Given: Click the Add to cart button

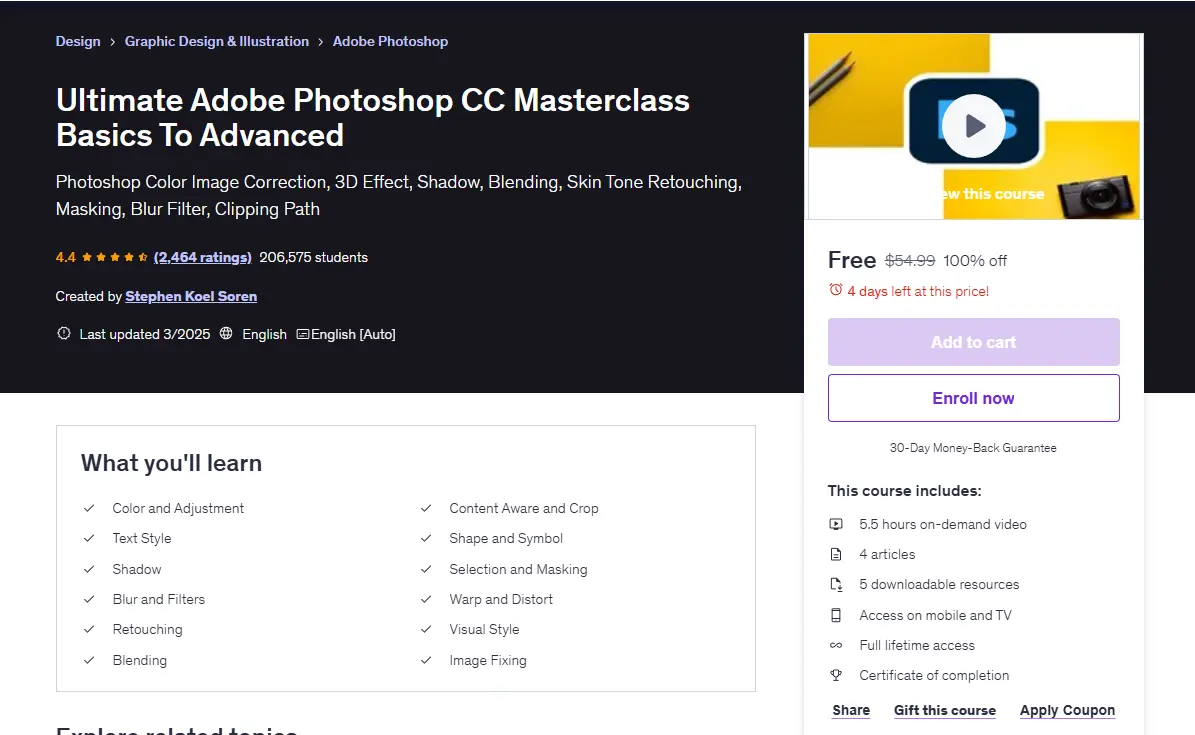Looking at the screenshot, I should click(973, 342).
